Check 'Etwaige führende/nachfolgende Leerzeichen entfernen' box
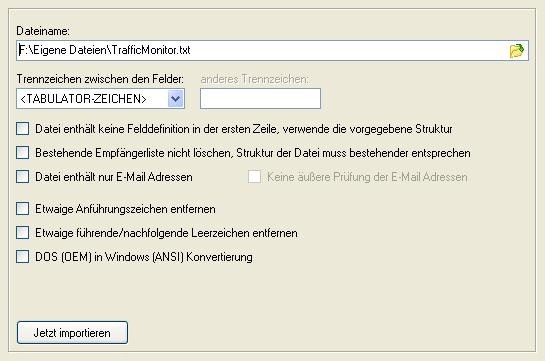Image resolution: width=545 pixels, height=361 pixels. pyautogui.click(x=23, y=233)
